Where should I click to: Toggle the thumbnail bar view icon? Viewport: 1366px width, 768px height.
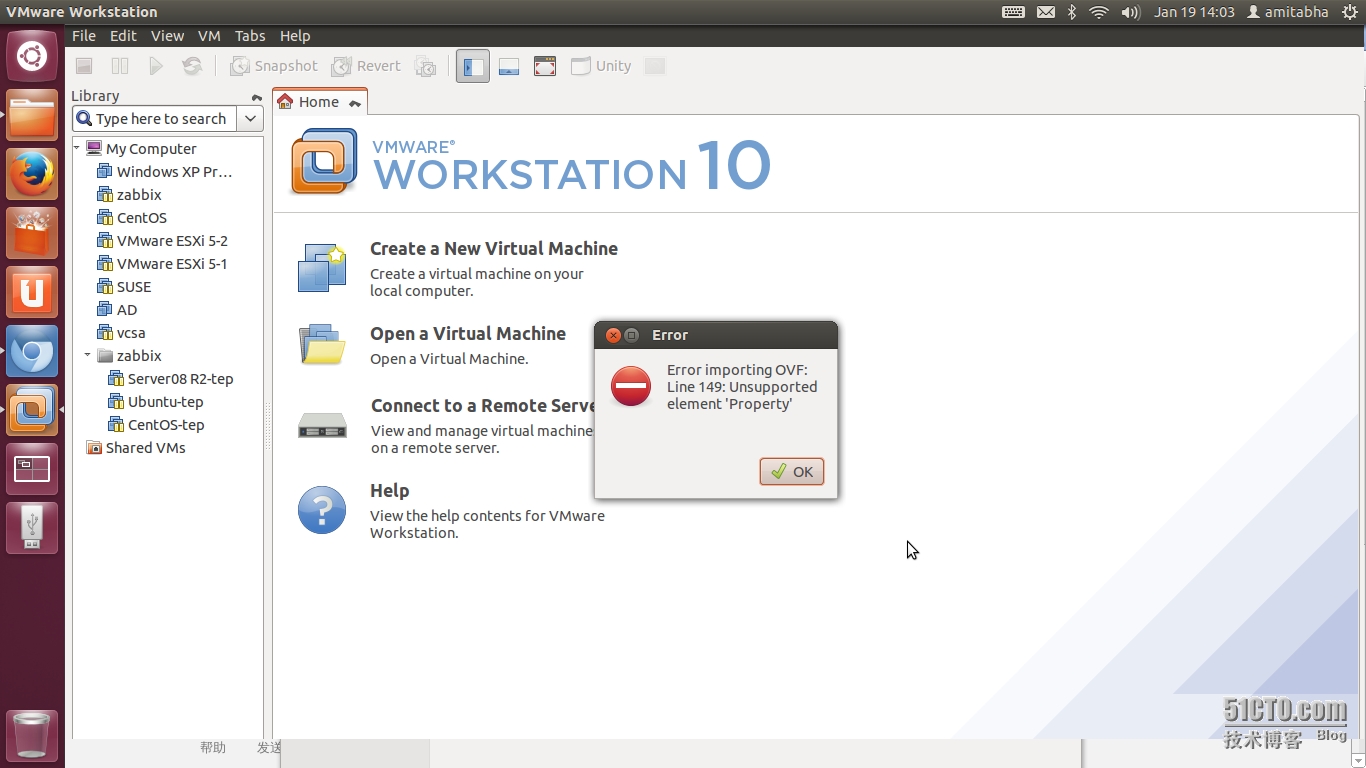pos(509,66)
